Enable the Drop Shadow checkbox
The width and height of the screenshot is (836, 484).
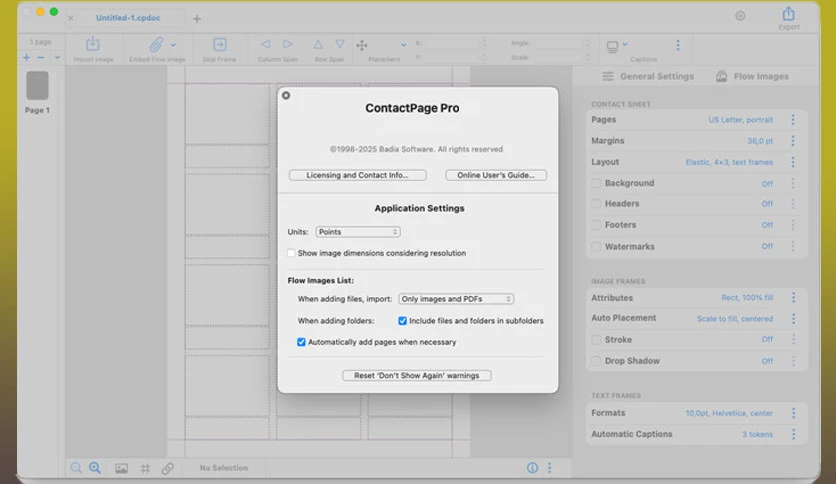coord(596,361)
